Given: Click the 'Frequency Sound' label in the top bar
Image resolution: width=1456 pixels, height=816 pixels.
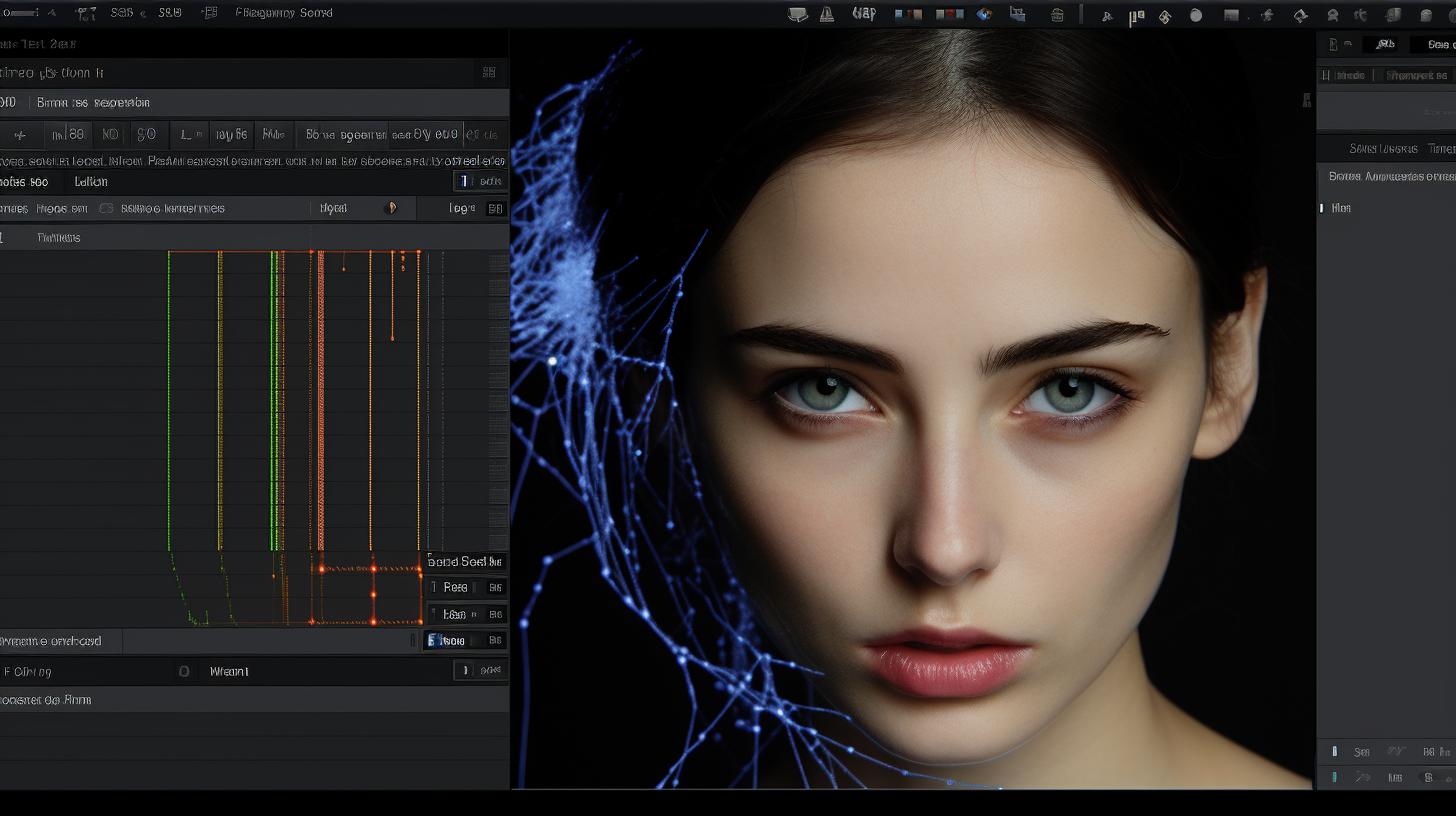Looking at the screenshot, I should pyautogui.click(x=284, y=13).
